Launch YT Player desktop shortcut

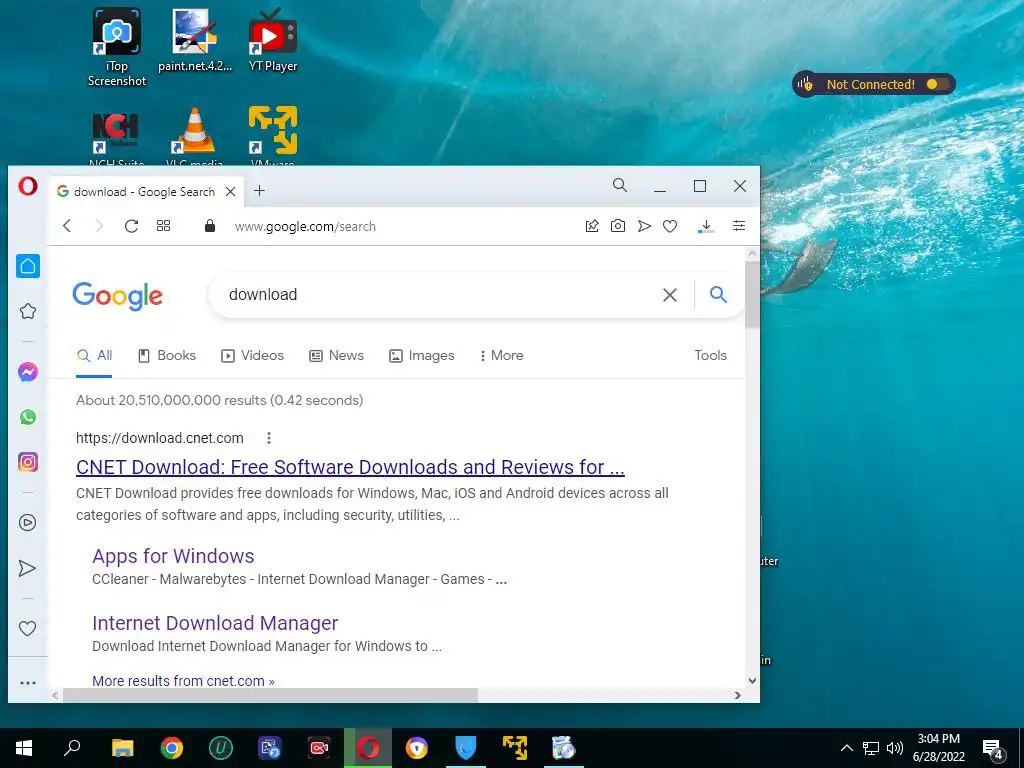click(272, 40)
